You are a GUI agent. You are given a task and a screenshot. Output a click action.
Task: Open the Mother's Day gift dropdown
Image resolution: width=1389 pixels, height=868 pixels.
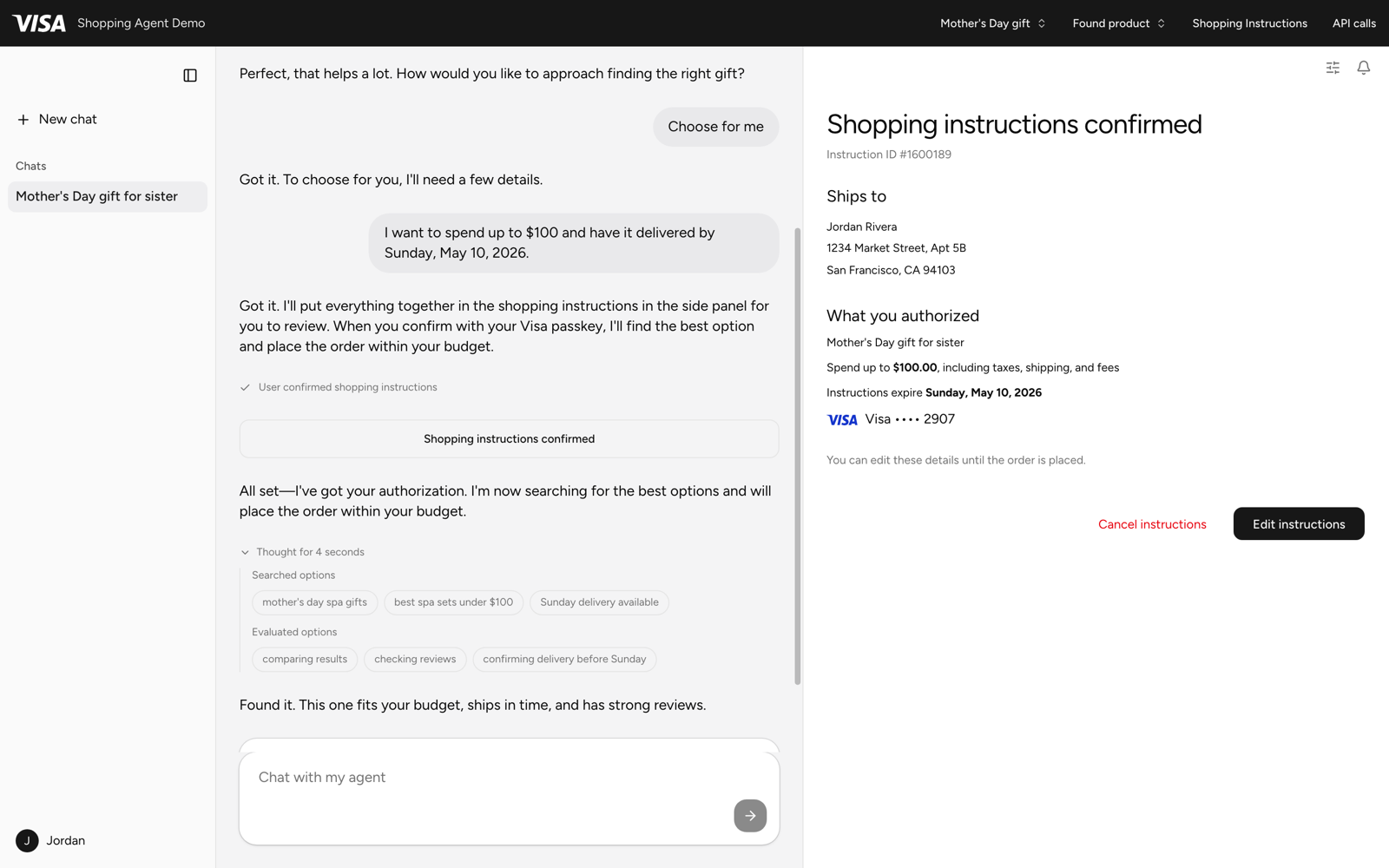(x=992, y=23)
